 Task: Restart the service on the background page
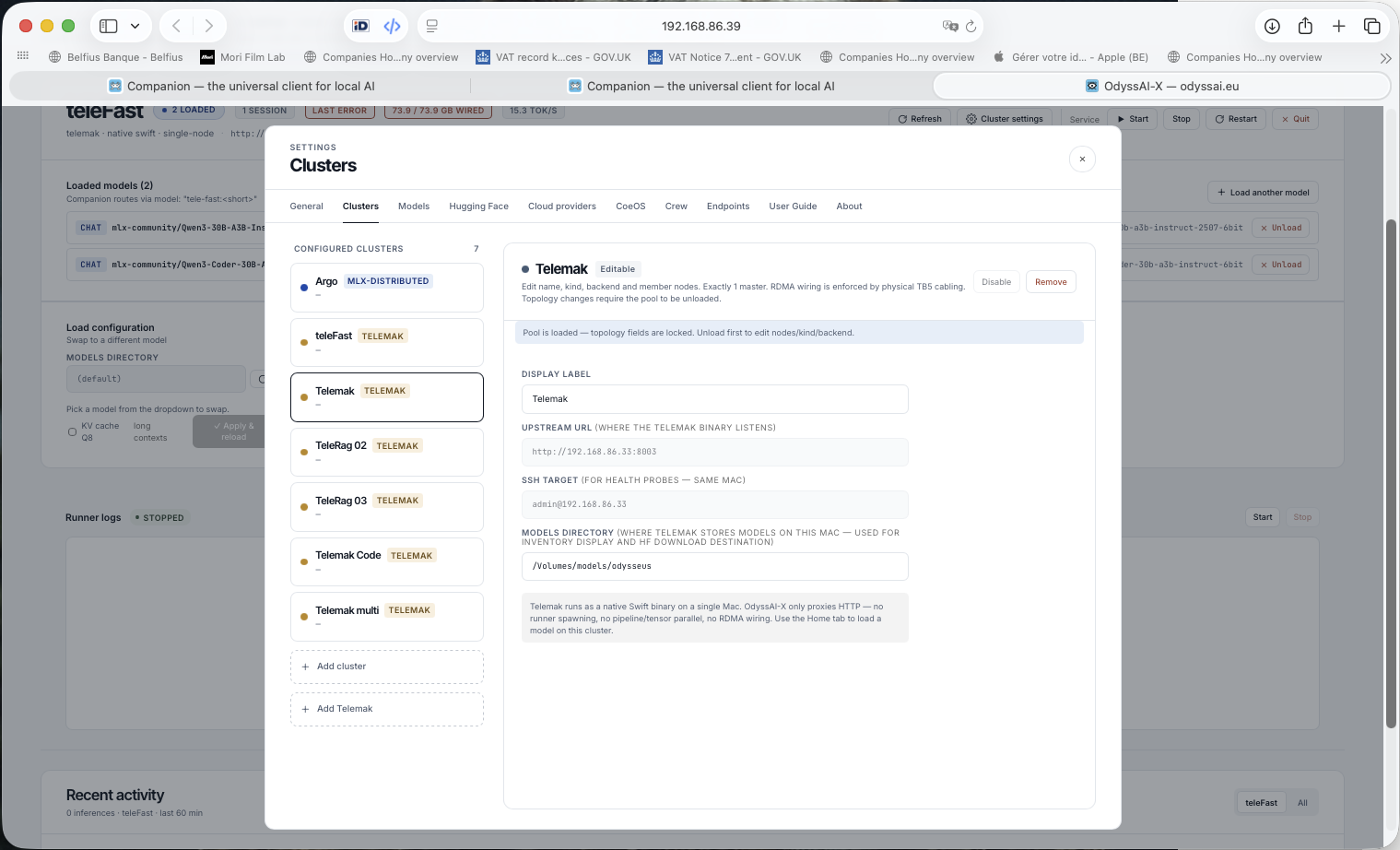click(1236, 119)
